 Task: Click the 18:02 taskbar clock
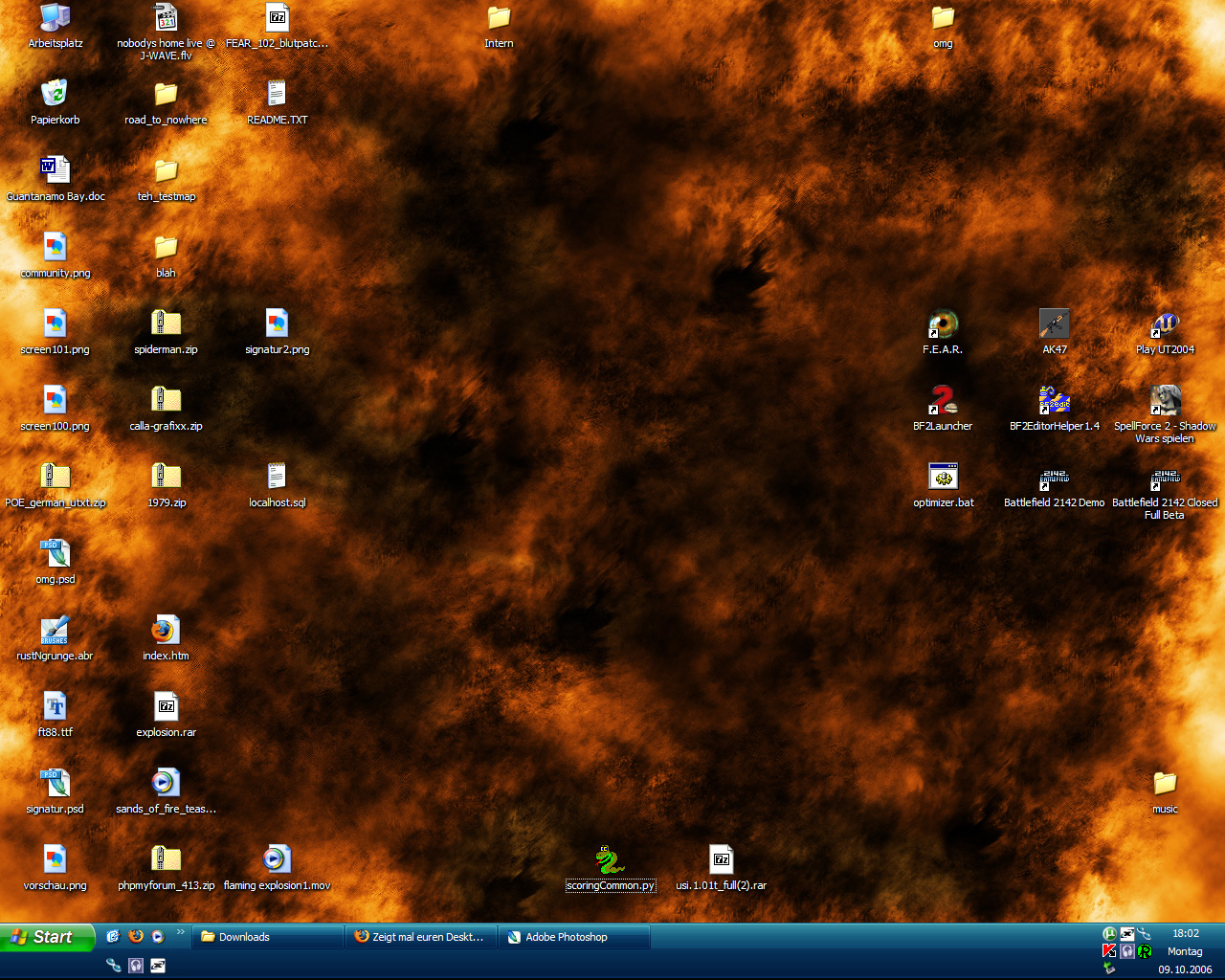tap(1186, 933)
